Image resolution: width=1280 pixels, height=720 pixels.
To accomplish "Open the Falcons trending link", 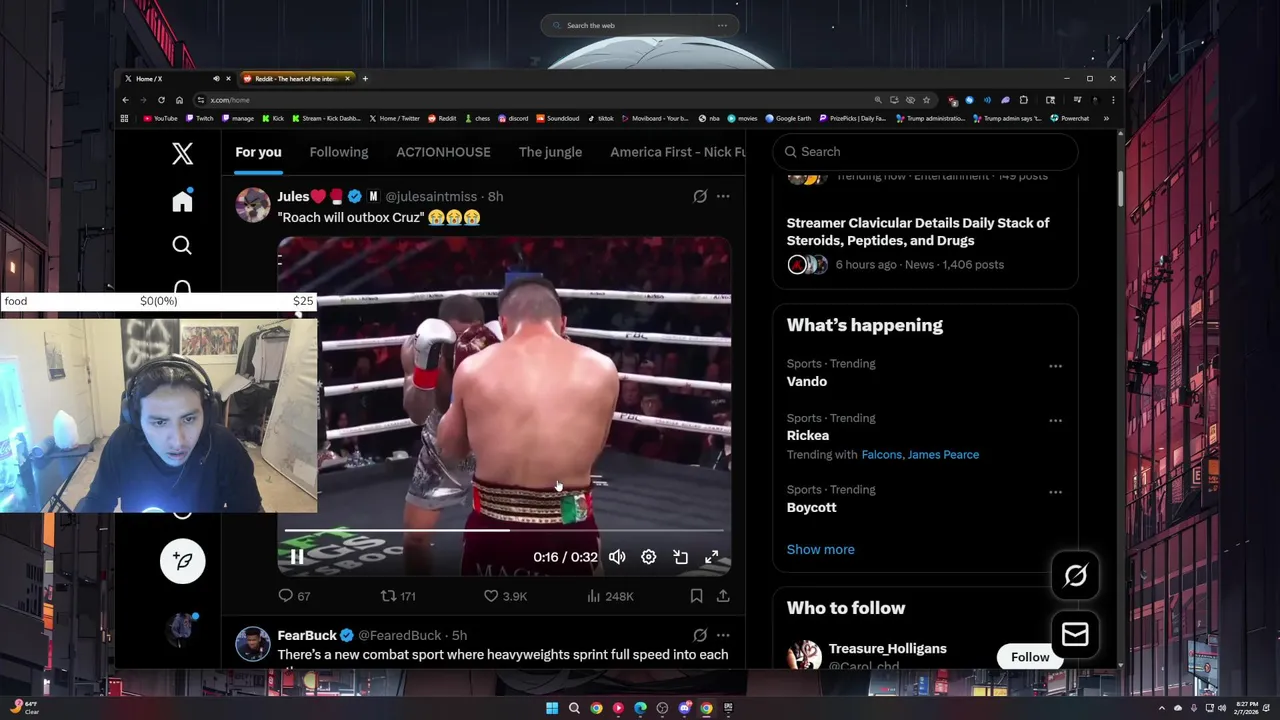I will [881, 454].
